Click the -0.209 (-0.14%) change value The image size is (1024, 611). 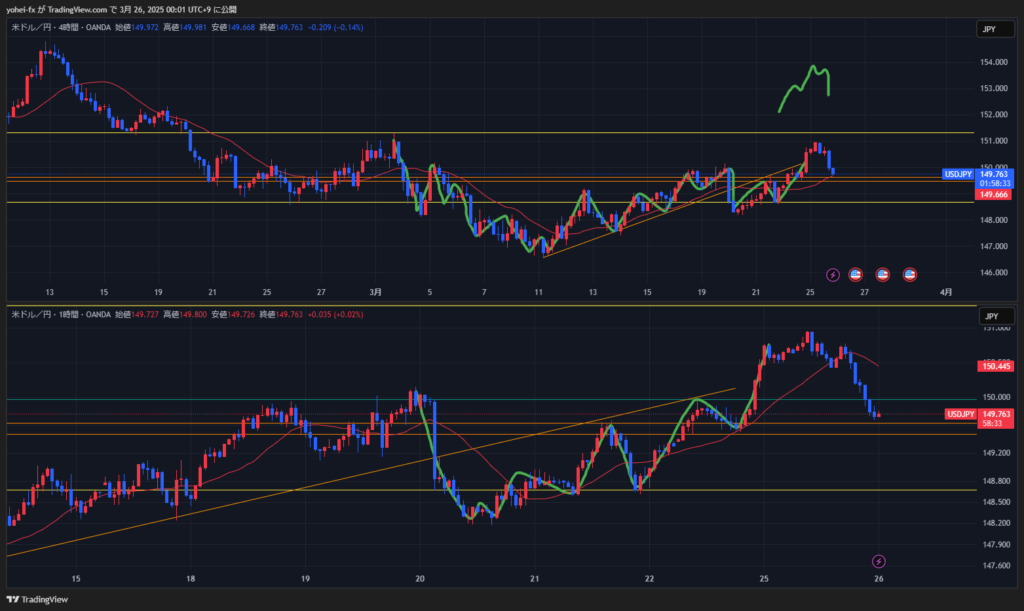coord(336,27)
